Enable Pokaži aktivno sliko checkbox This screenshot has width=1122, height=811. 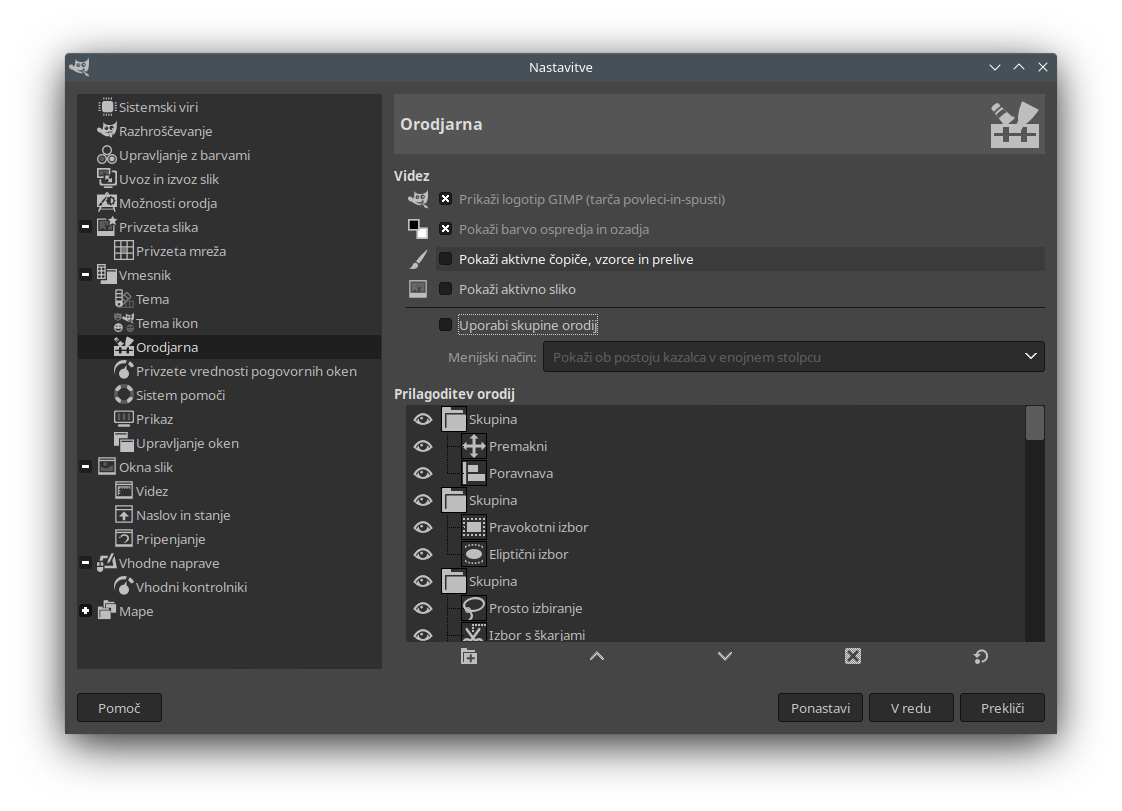(445, 289)
